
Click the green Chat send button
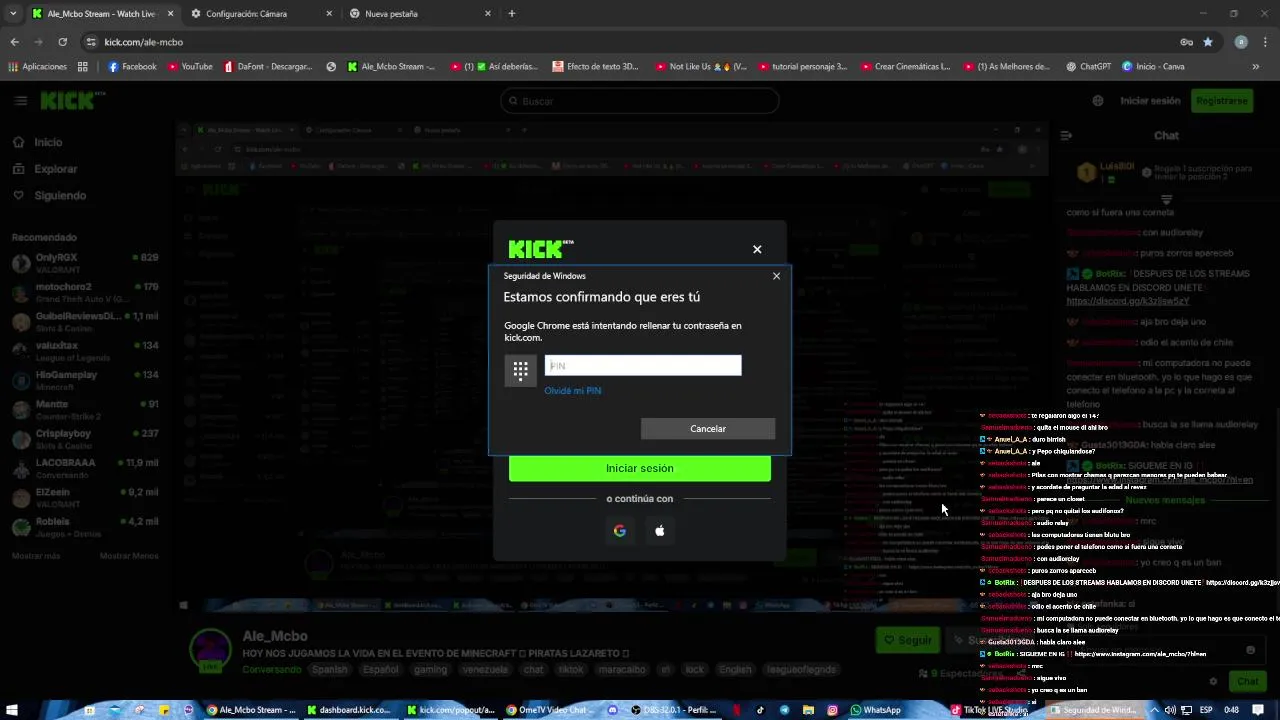(1248, 681)
